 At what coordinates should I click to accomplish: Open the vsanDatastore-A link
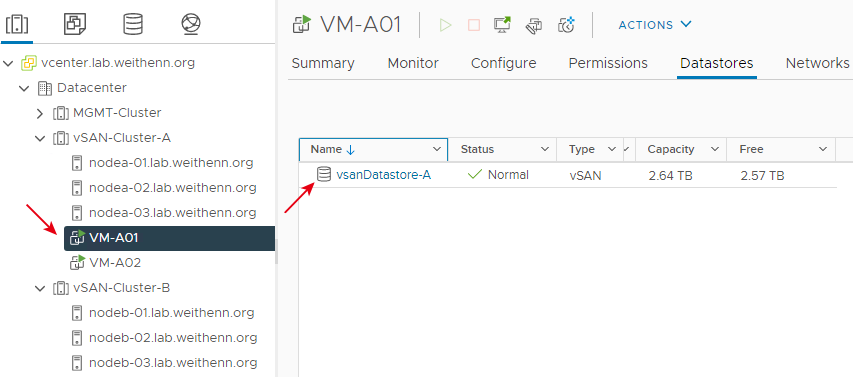[x=384, y=175]
